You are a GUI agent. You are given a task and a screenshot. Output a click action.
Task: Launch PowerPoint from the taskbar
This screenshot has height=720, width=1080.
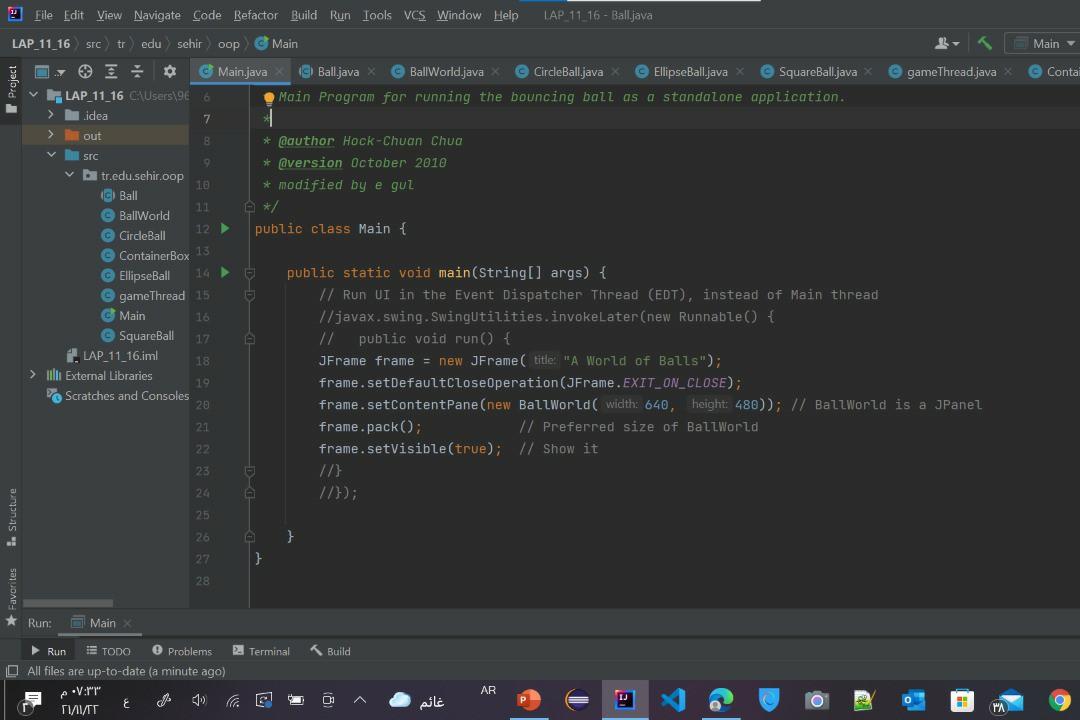(x=528, y=700)
